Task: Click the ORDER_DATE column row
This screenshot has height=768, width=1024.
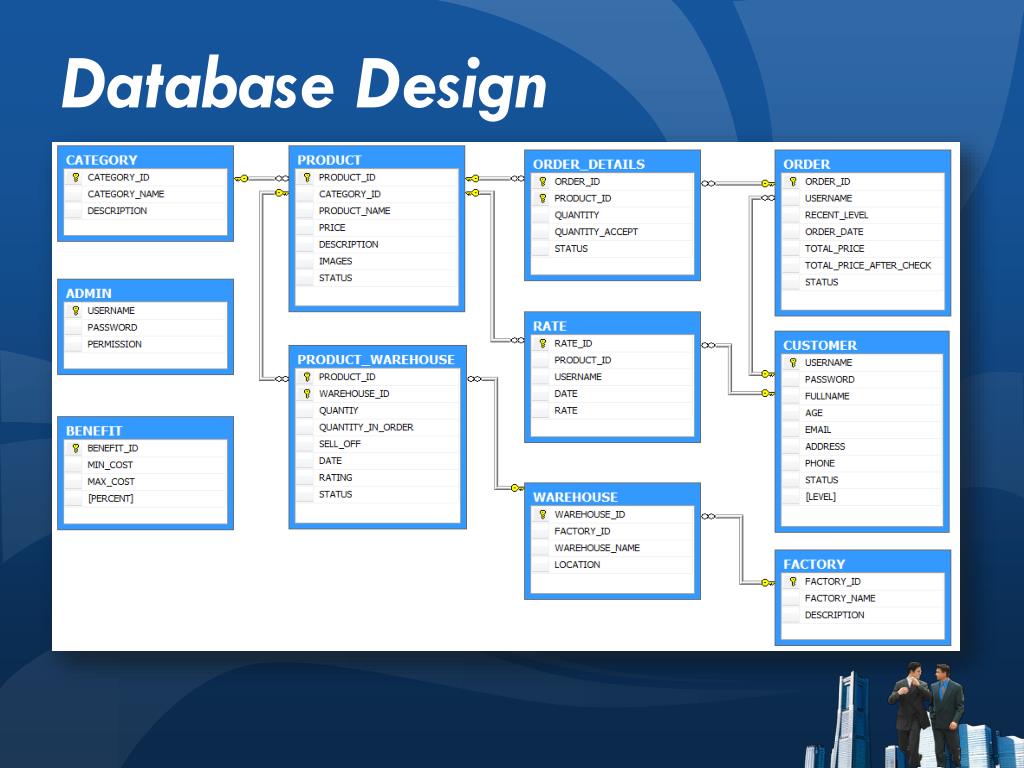Action: (863, 232)
